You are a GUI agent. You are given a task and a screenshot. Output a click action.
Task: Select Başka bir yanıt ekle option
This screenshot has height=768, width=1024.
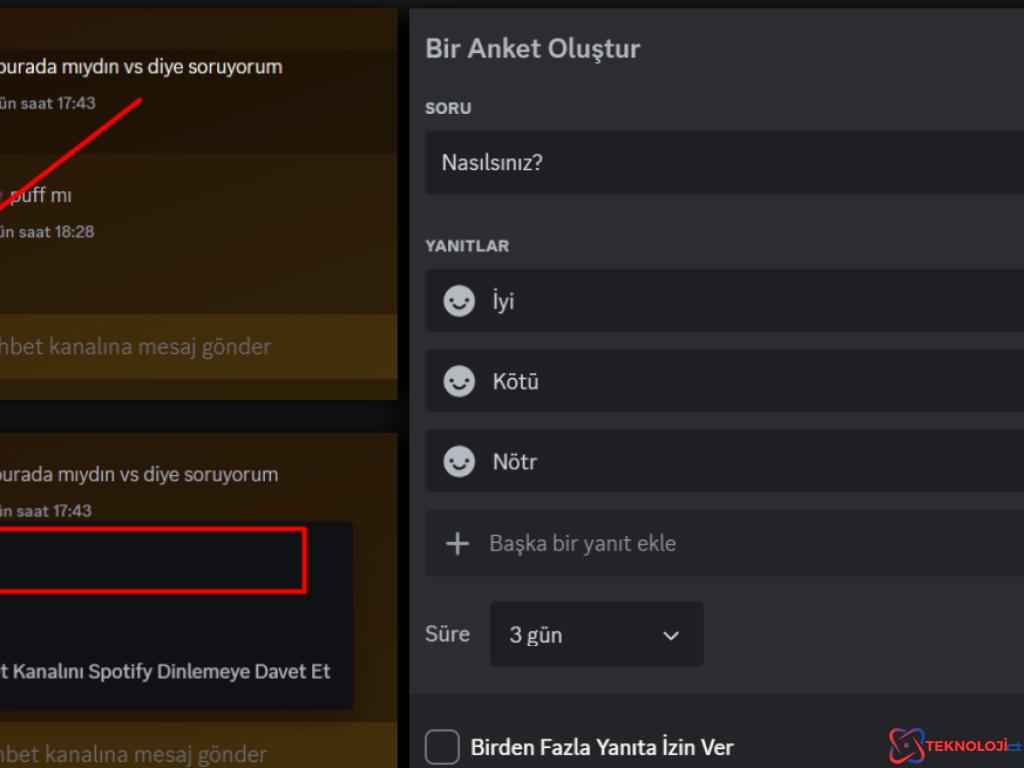coord(582,543)
